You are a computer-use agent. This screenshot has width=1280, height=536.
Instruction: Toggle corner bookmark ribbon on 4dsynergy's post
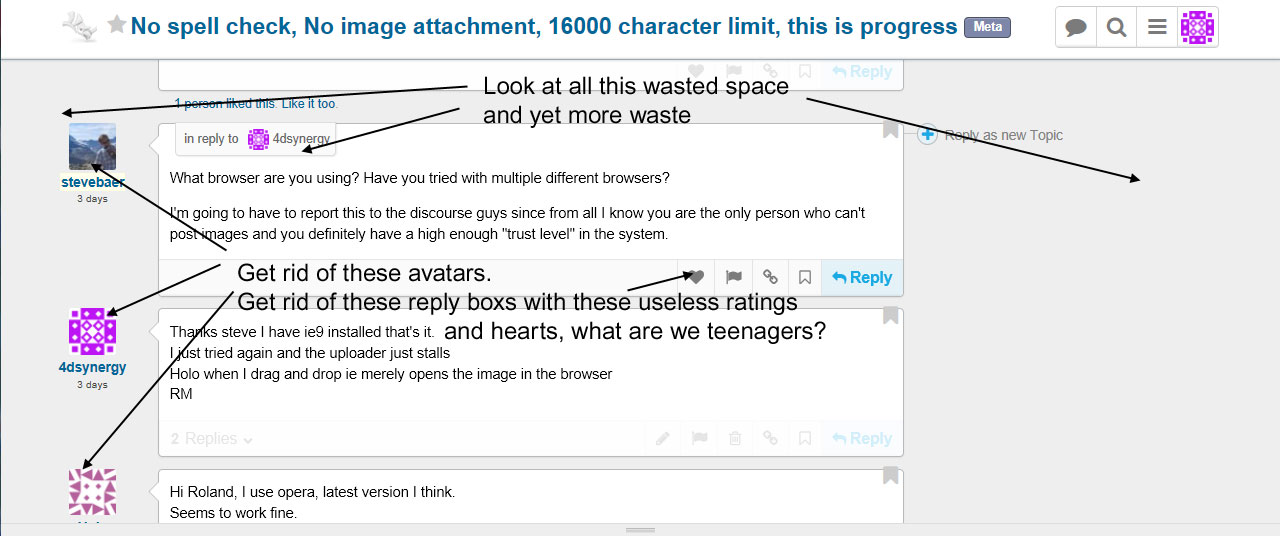(890, 315)
